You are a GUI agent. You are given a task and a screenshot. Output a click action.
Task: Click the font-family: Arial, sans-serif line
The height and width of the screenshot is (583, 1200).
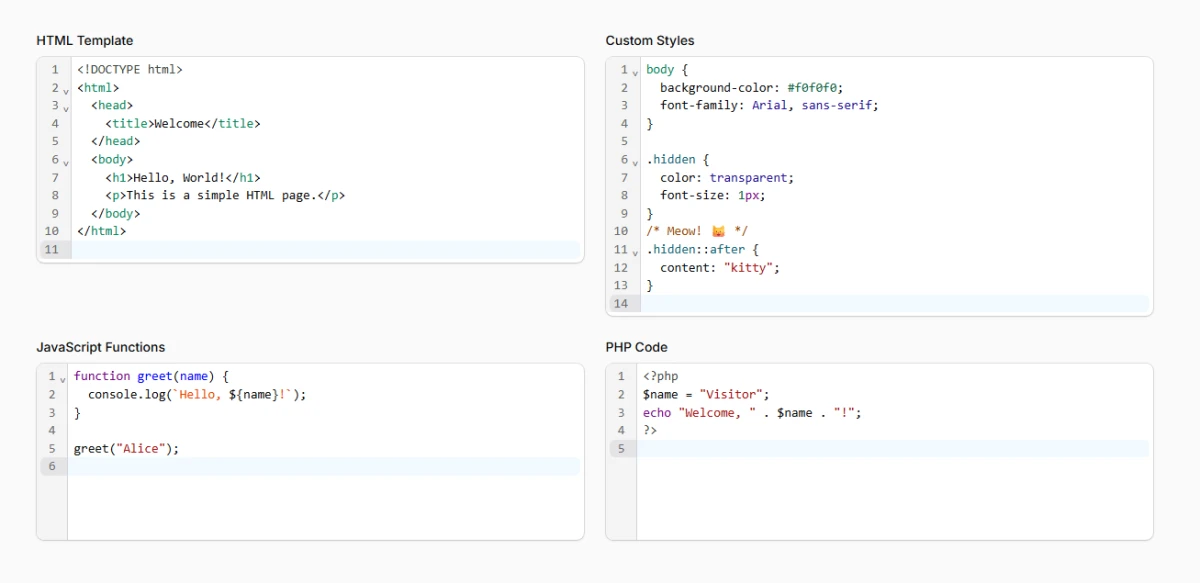769,105
